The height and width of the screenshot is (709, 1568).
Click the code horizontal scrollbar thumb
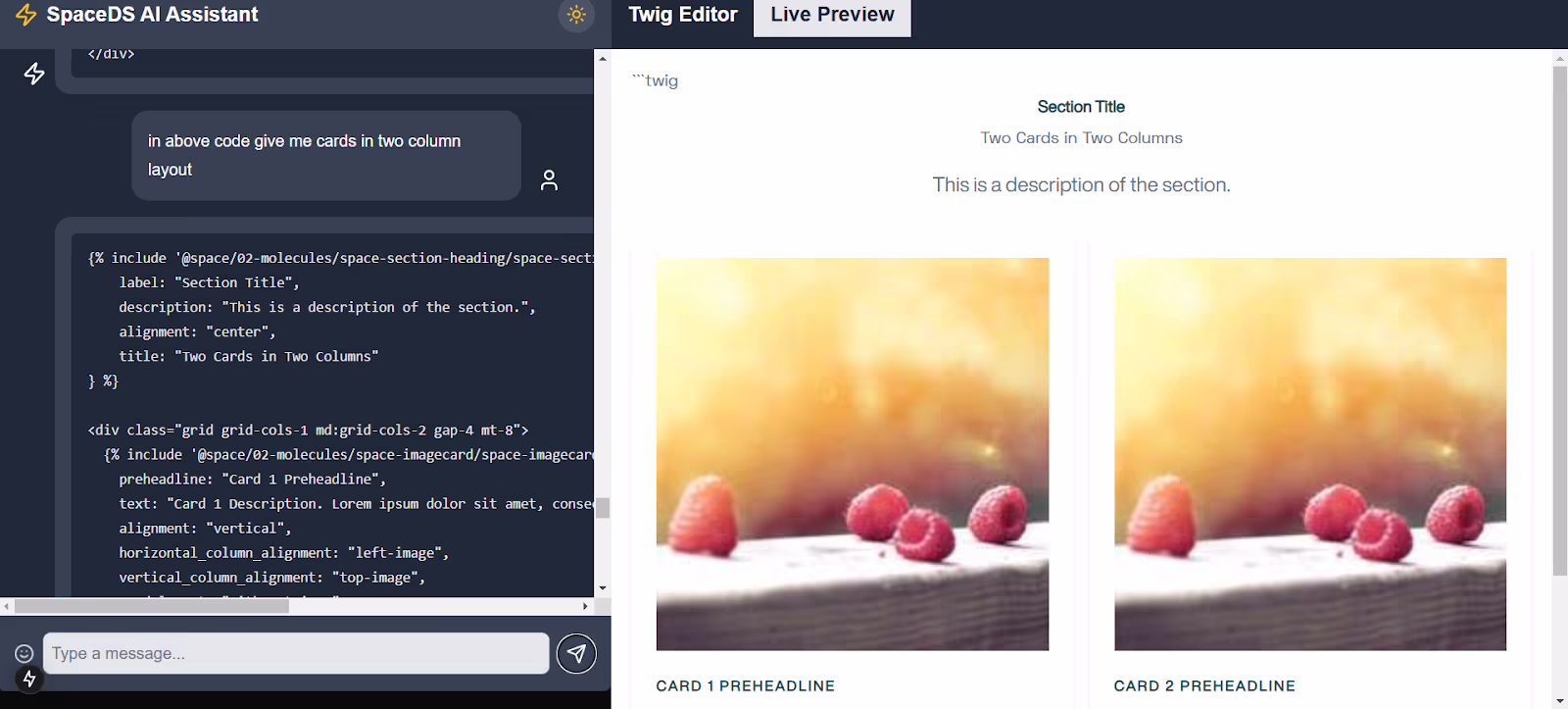[152, 606]
